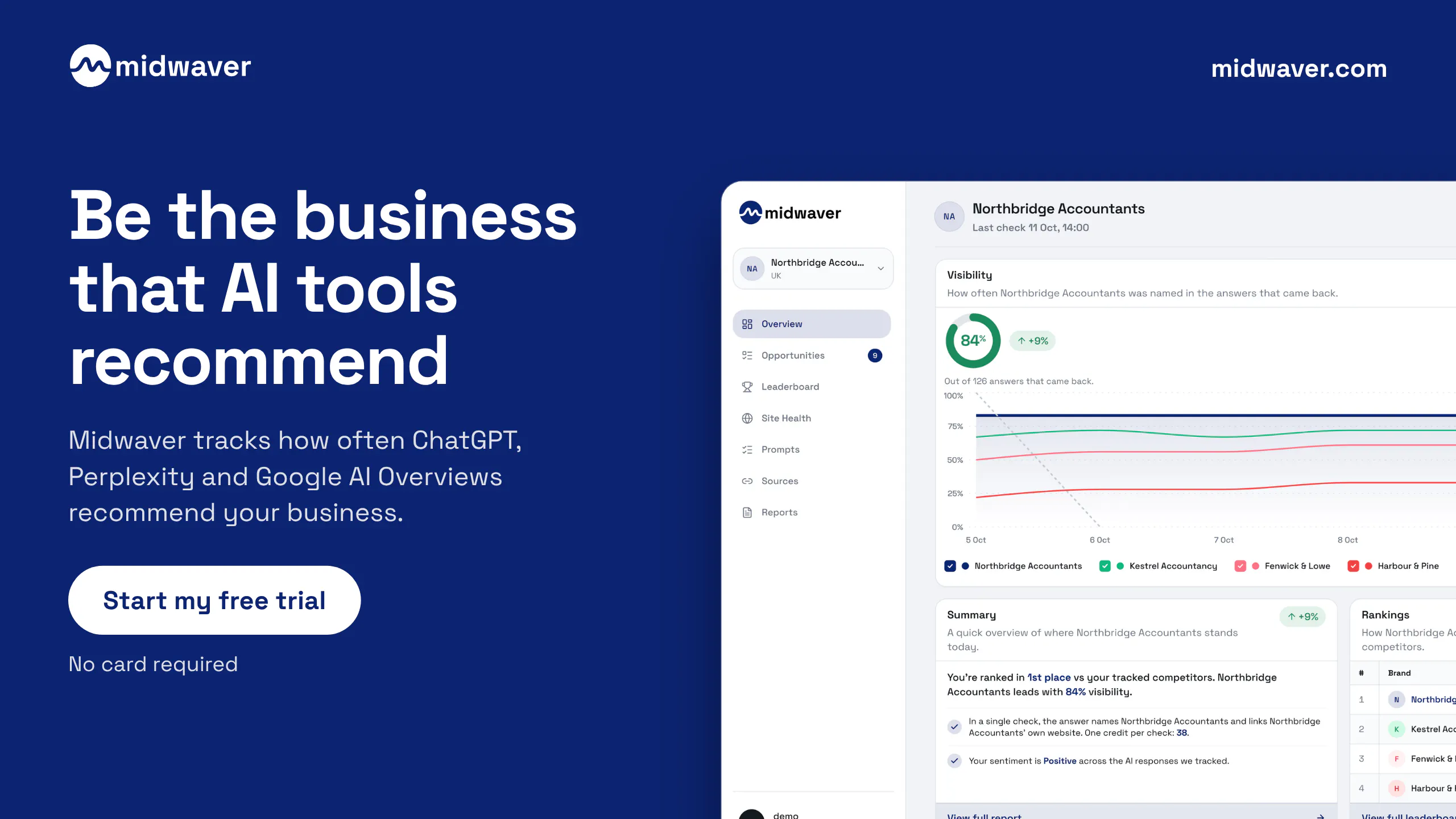This screenshot has width=1456, height=819.
Task: Go to the Leaderboard section
Action: pyautogui.click(x=812, y=387)
